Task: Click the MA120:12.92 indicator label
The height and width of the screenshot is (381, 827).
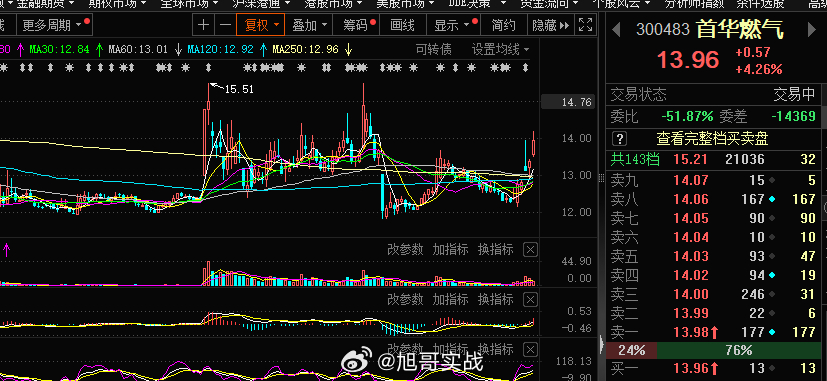Action: (220, 50)
